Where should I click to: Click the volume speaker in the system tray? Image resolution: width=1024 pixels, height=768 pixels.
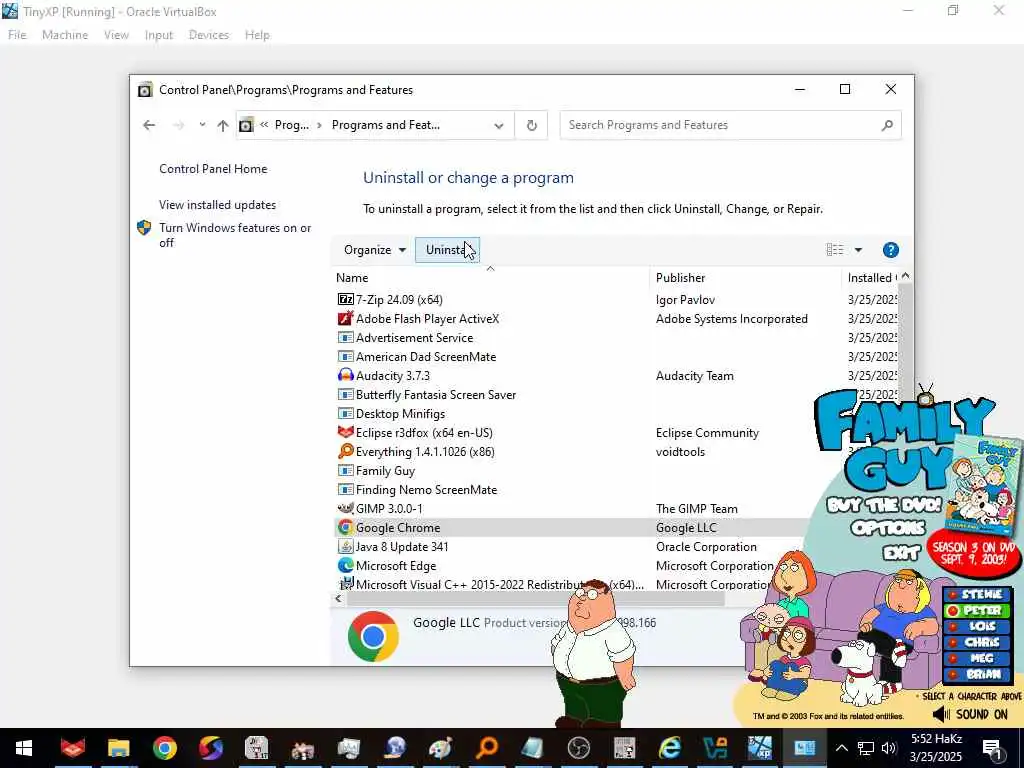(888, 748)
